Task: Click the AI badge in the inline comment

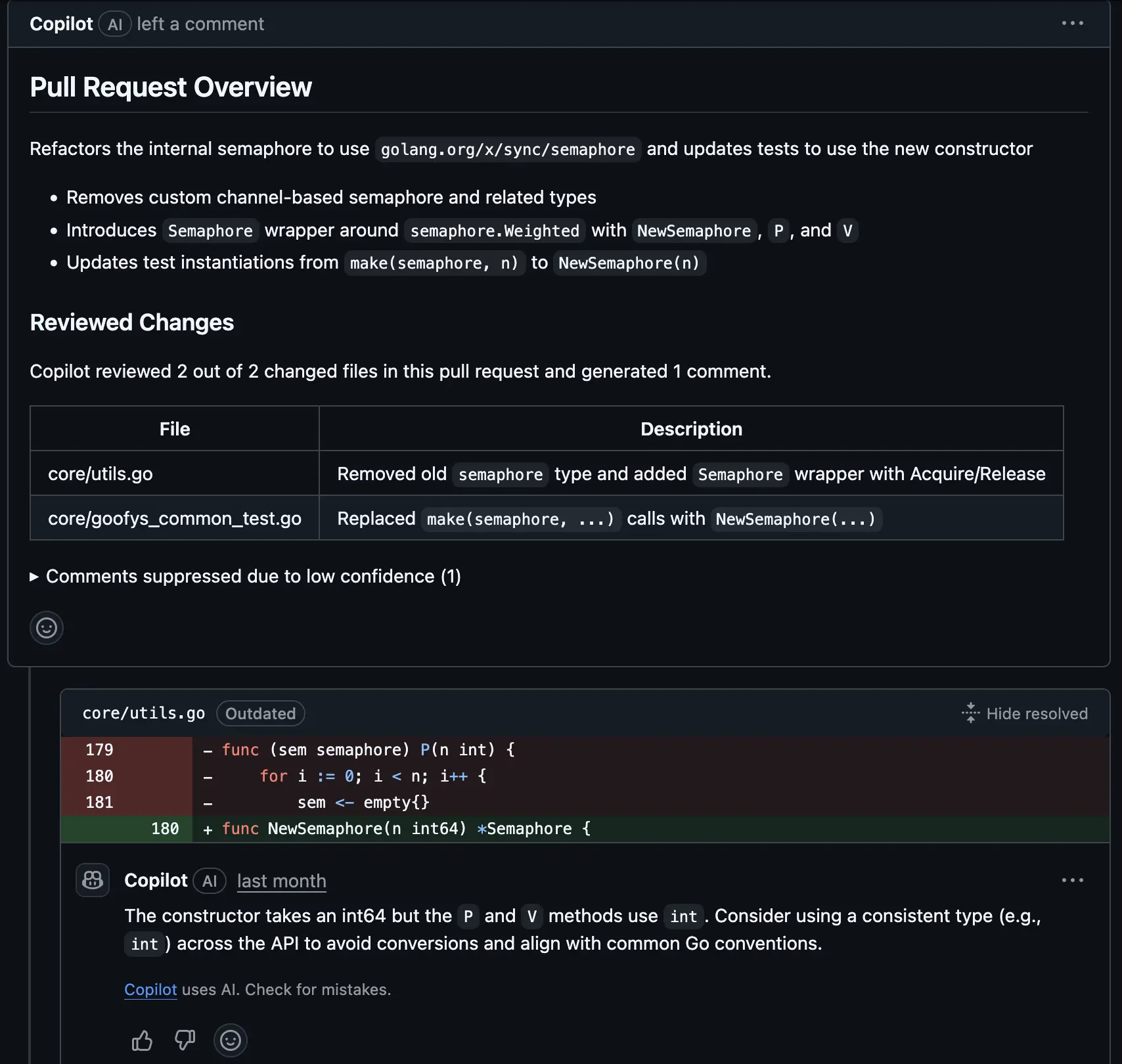Action: click(210, 881)
